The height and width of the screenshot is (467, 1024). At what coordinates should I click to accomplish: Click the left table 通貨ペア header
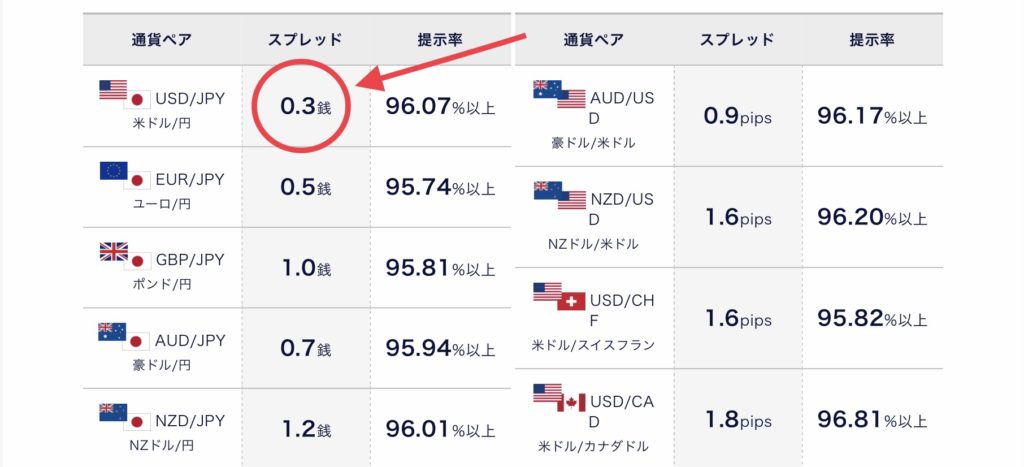coord(162,39)
